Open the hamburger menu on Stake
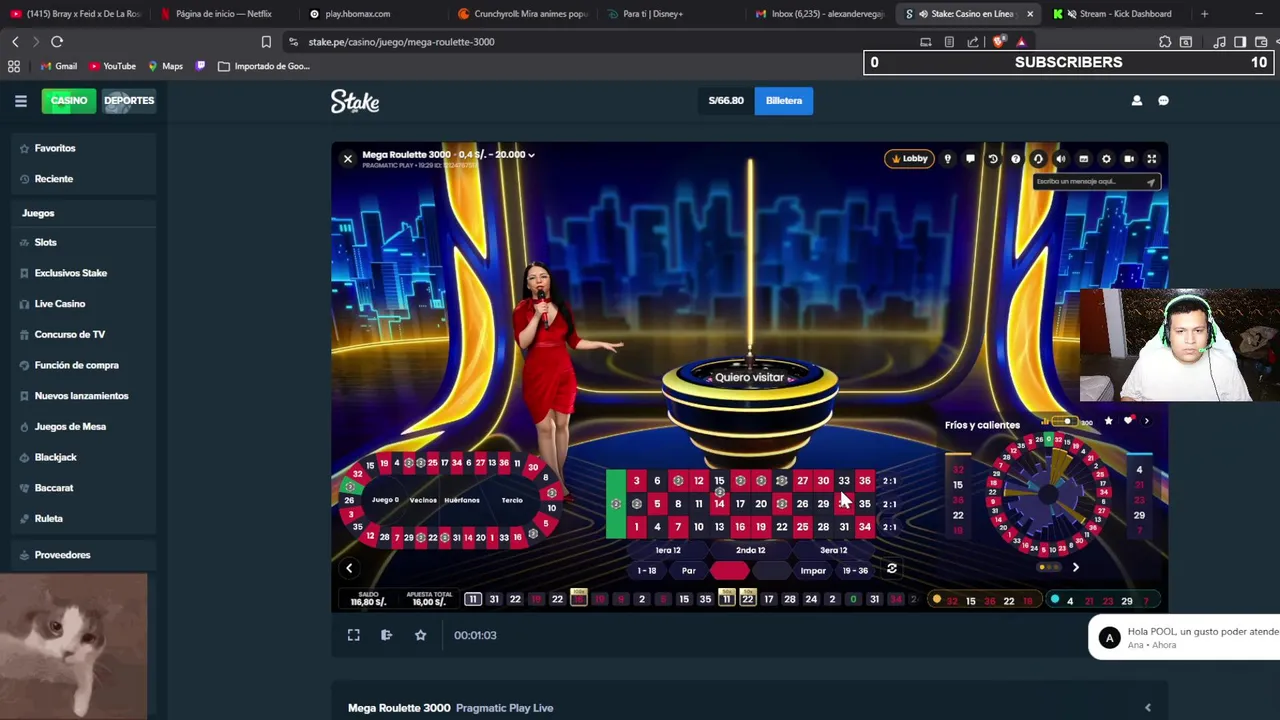The height and width of the screenshot is (720, 1280). (20, 101)
